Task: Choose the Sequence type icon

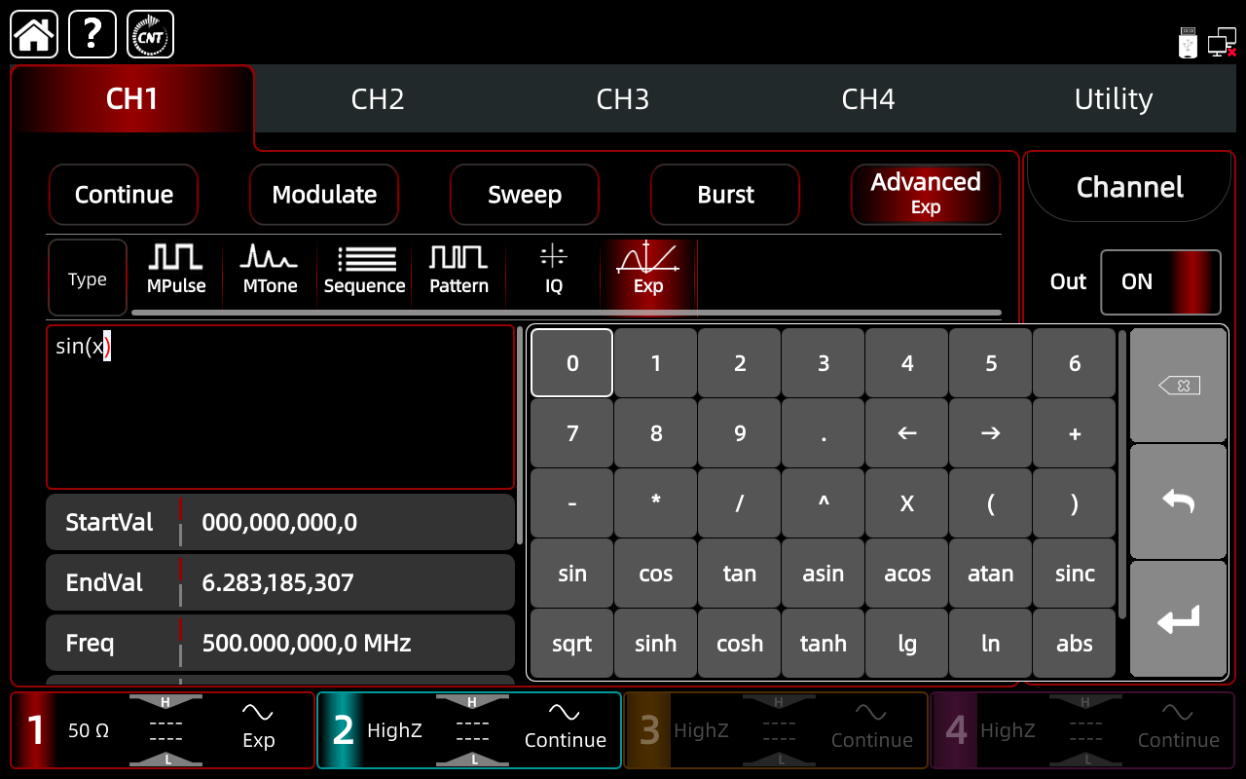Action: 364,270
